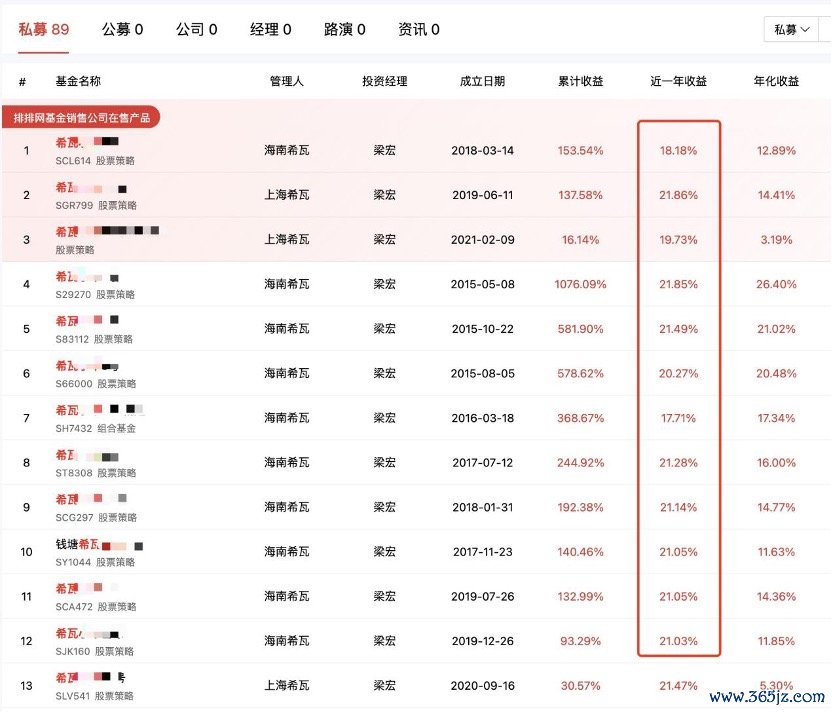
Task: Open the 资讯 0 tab
Action: pyautogui.click(x=418, y=30)
